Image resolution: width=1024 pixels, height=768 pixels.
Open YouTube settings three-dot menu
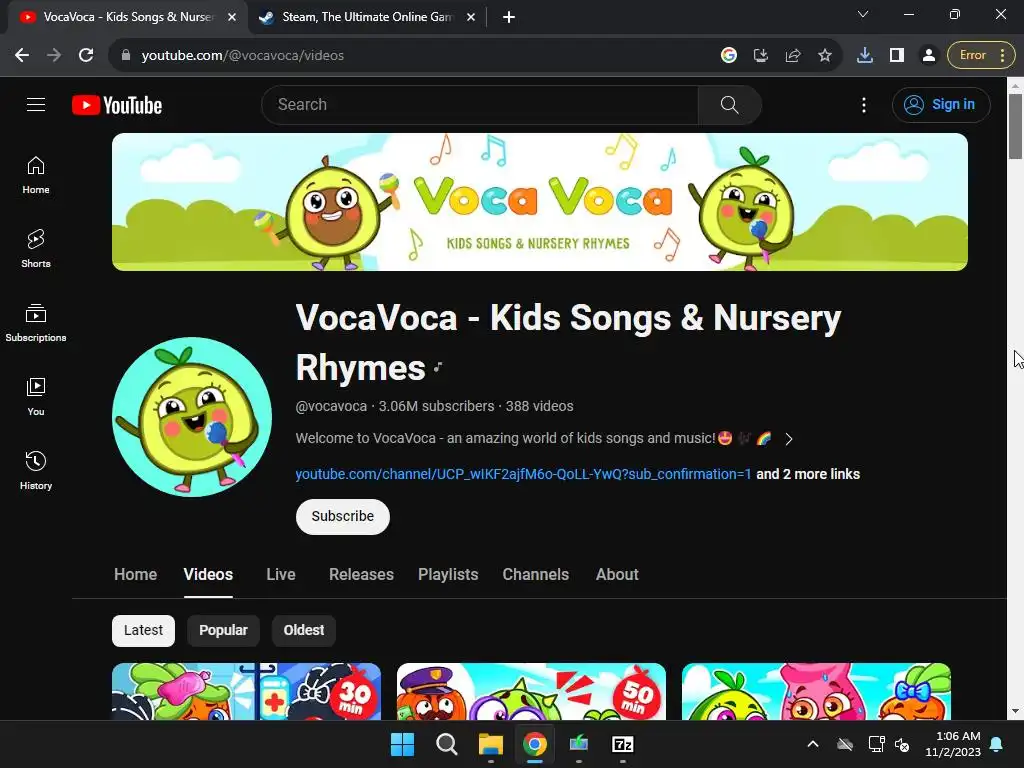coord(863,105)
